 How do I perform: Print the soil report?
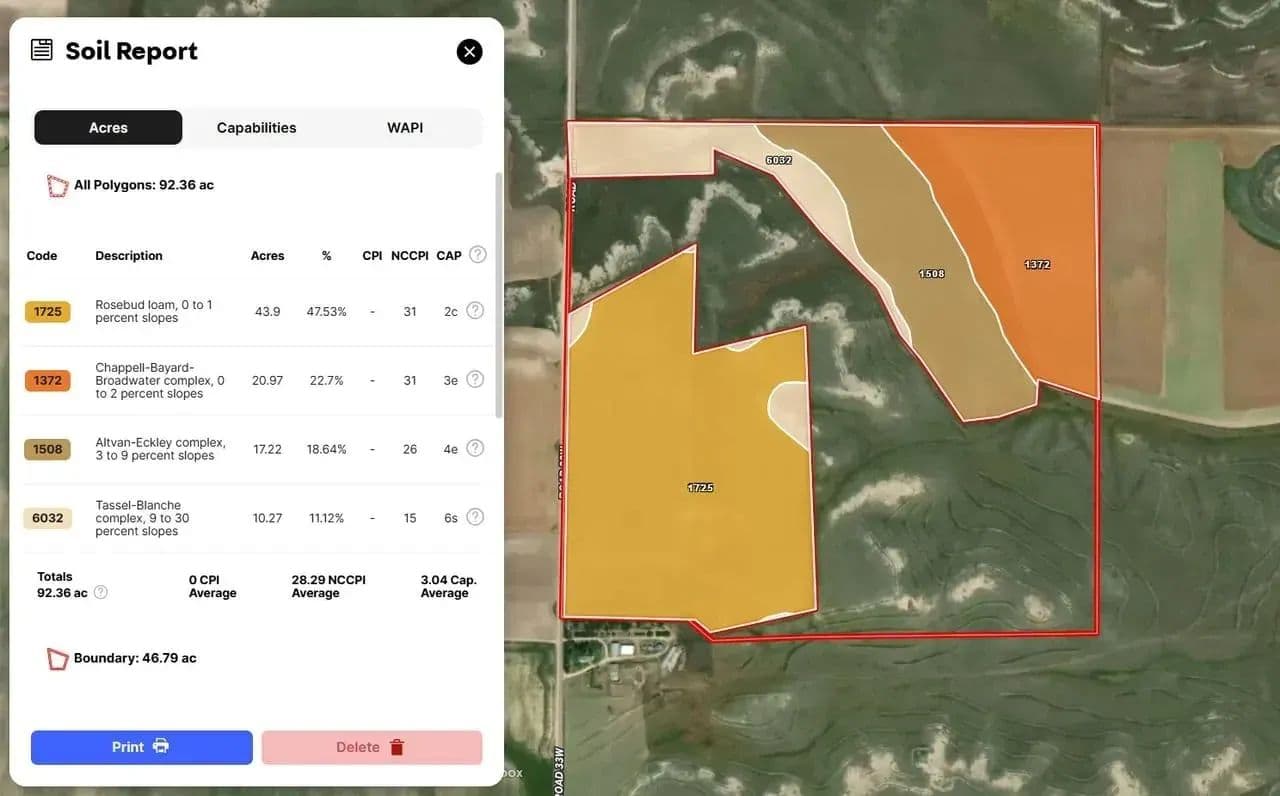coord(141,747)
